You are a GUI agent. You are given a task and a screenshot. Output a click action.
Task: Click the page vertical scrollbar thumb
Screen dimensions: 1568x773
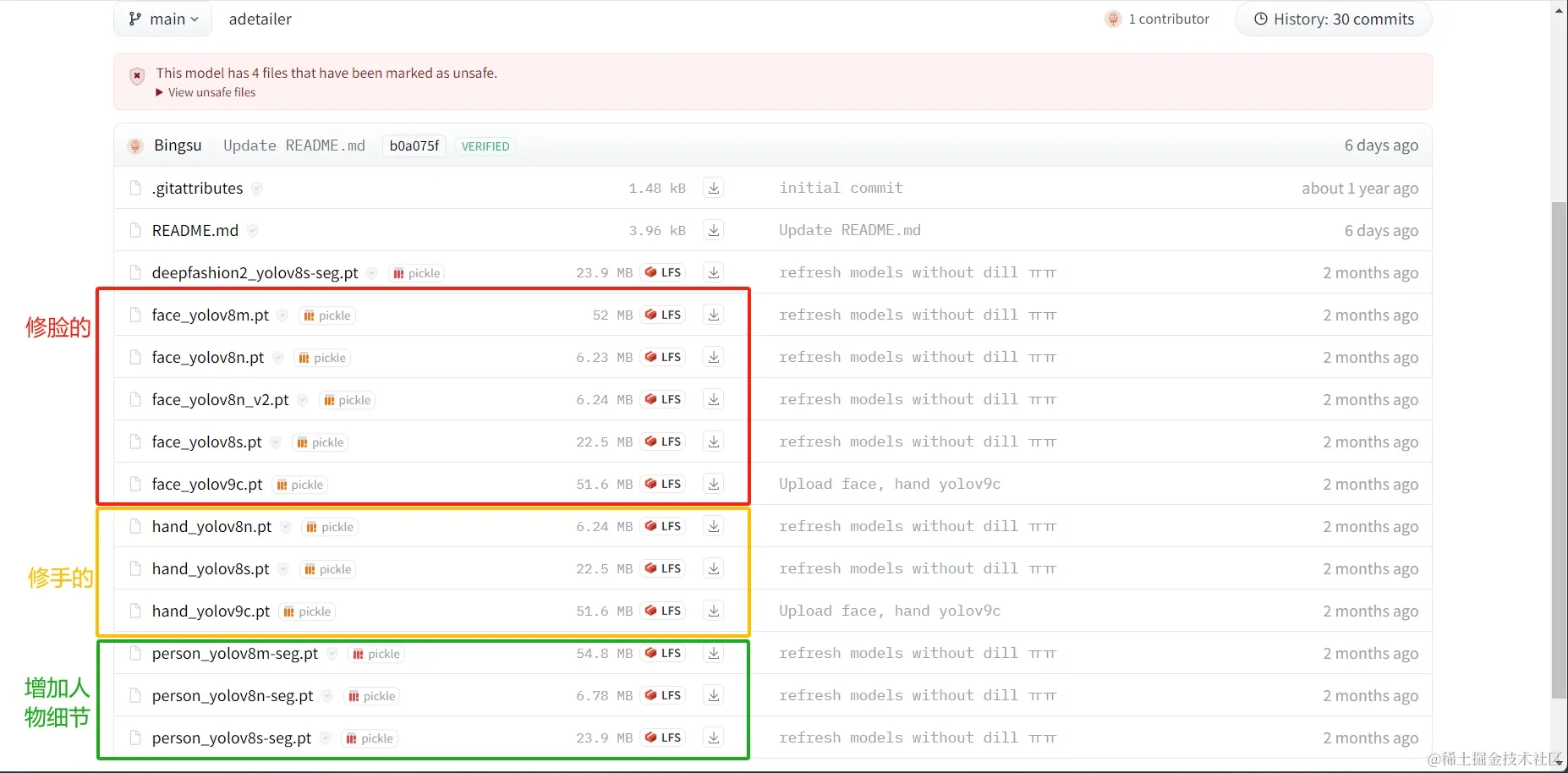click(1560, 450)
